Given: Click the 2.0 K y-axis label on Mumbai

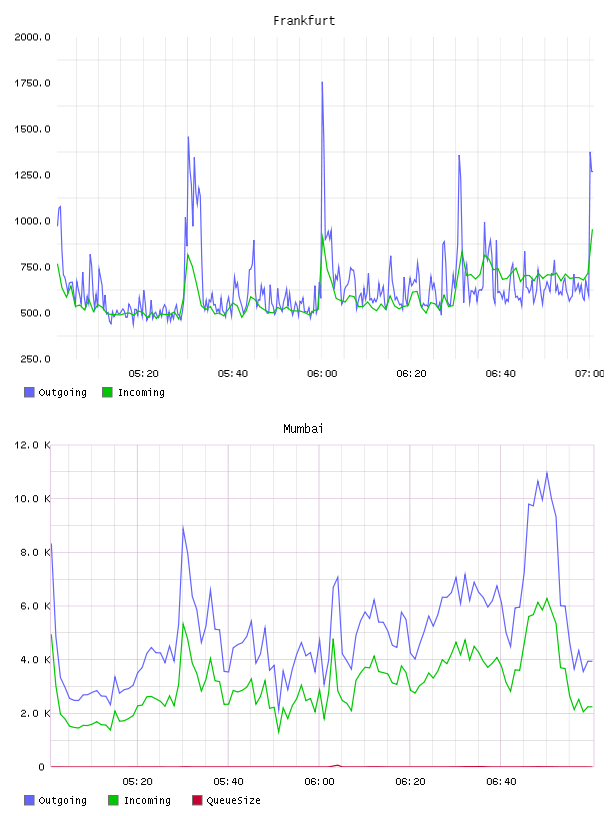Looking at the screenshot, I should (x=35, y=713).
